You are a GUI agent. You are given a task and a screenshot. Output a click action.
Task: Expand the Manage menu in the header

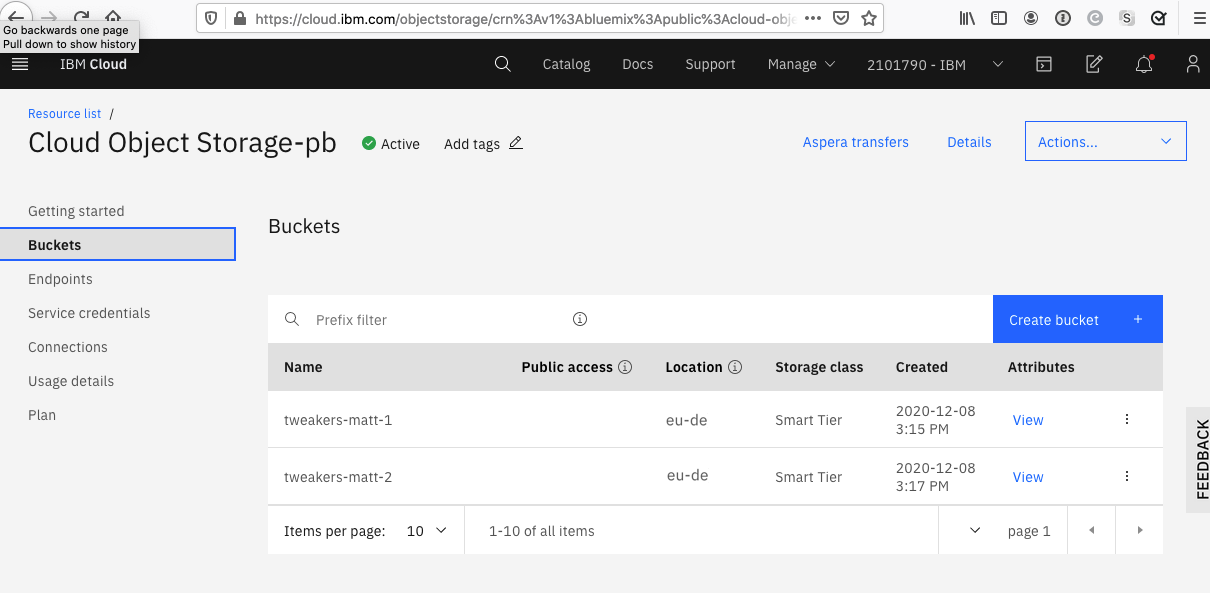pos(801,64)
